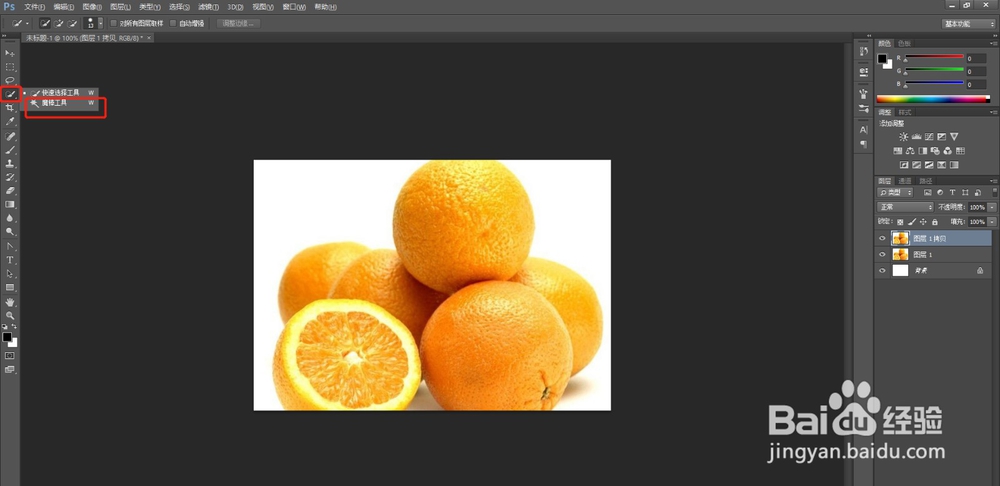Viewport: 1000px width, 486px height.
Task: Click New Selection mode in options bar
Action: coord(45,23)
